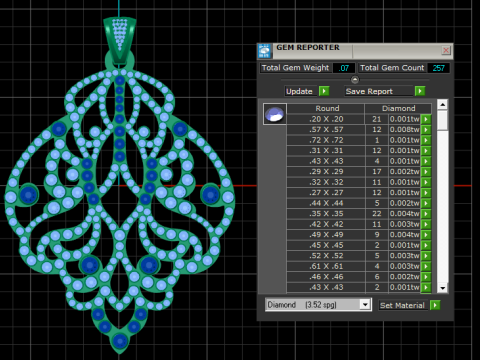Click scrollbar down arrow in gem list

coord(442,288)
